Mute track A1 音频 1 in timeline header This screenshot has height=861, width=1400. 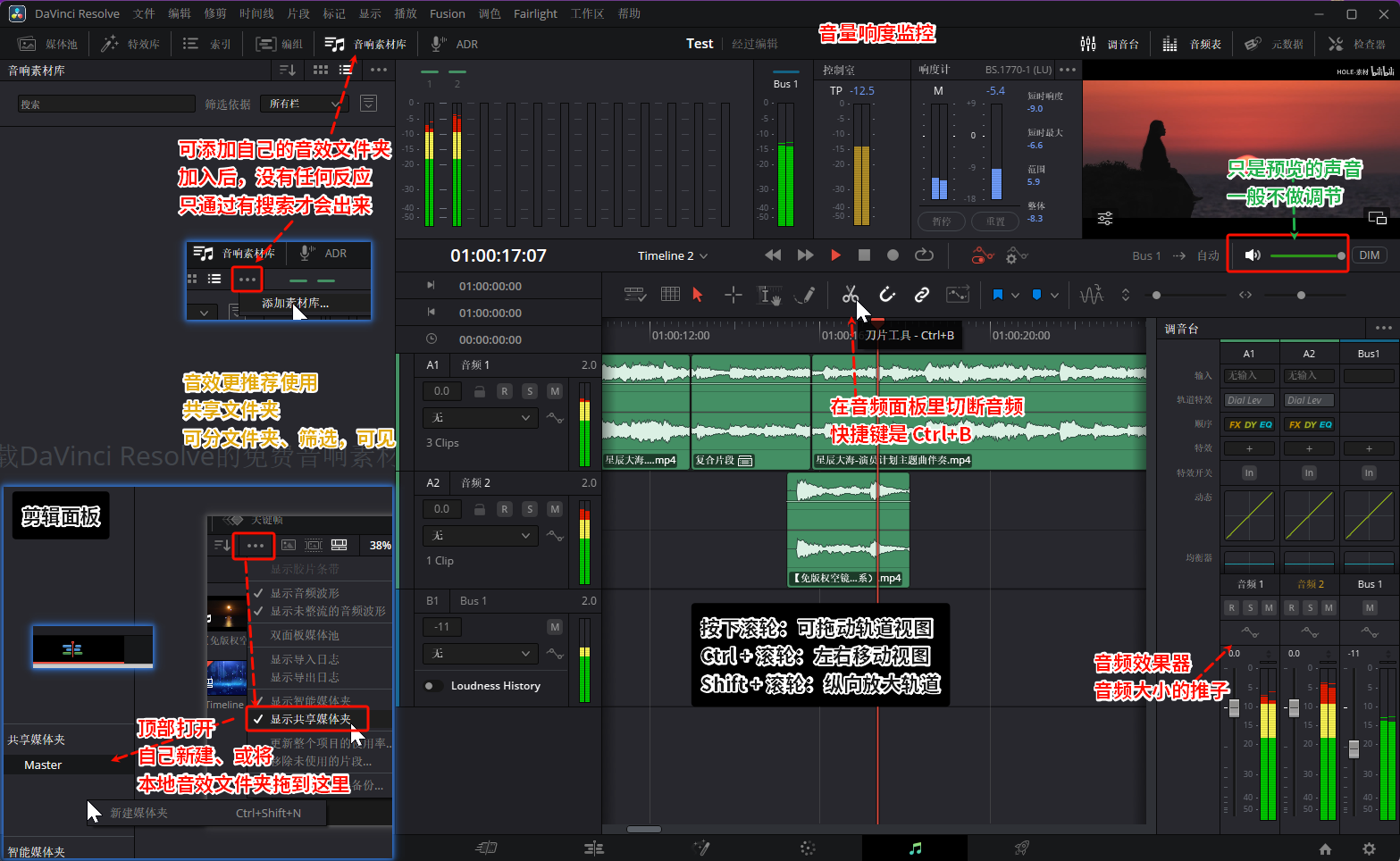[555, 391]
